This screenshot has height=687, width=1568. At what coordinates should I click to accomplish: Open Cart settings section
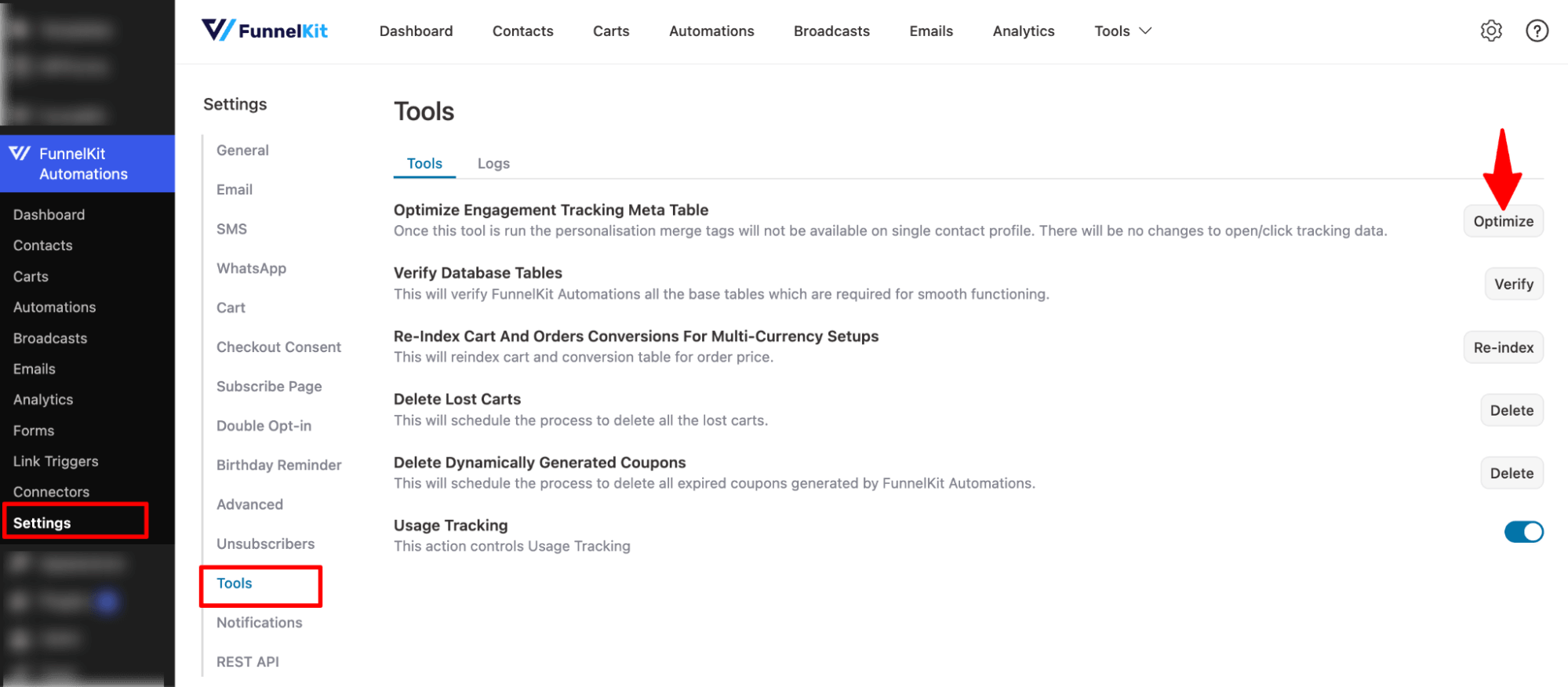231,307
